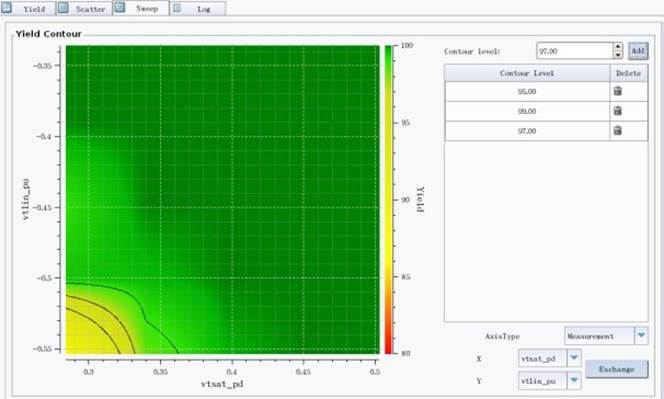Expand the Y axis vtlin_pu dropdown
664x399 pixels.
pos(574,380)
